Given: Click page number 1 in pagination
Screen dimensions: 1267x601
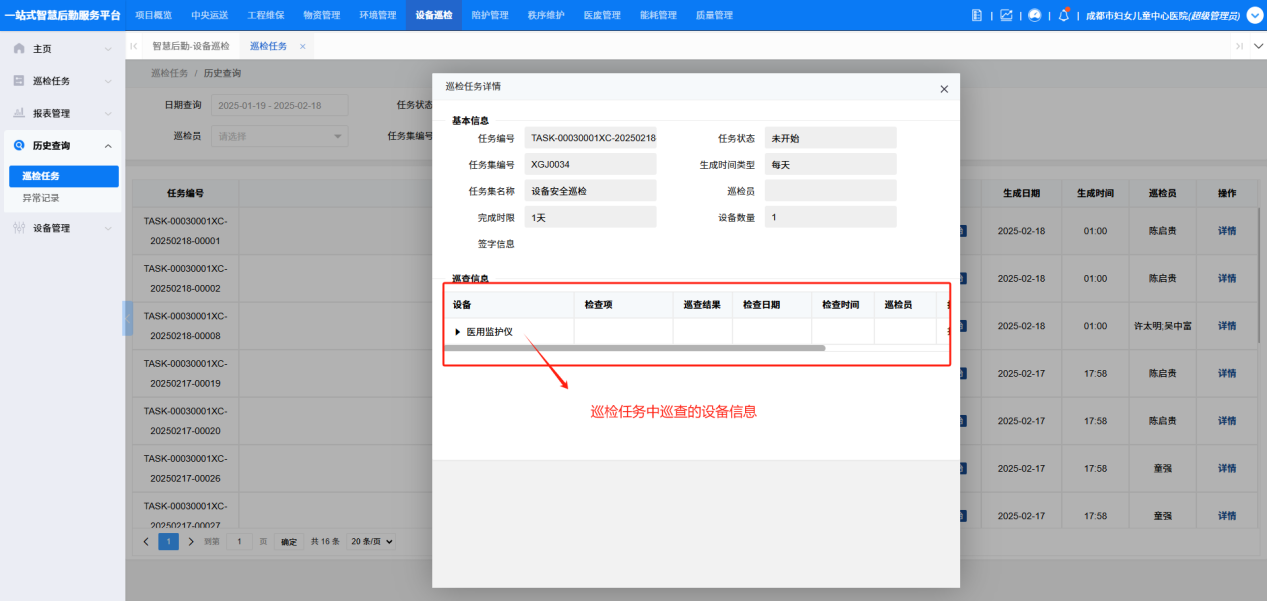Looking at the screenshot, I should (x=168, y=541).
